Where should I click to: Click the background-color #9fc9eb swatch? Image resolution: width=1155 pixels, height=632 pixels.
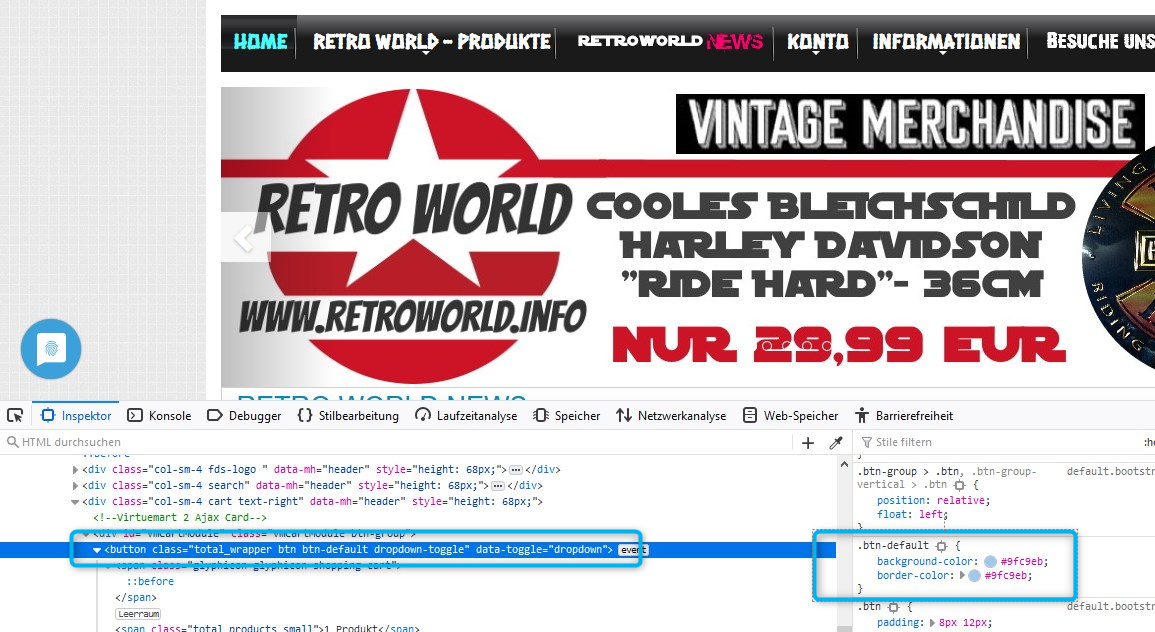point(990,562)
